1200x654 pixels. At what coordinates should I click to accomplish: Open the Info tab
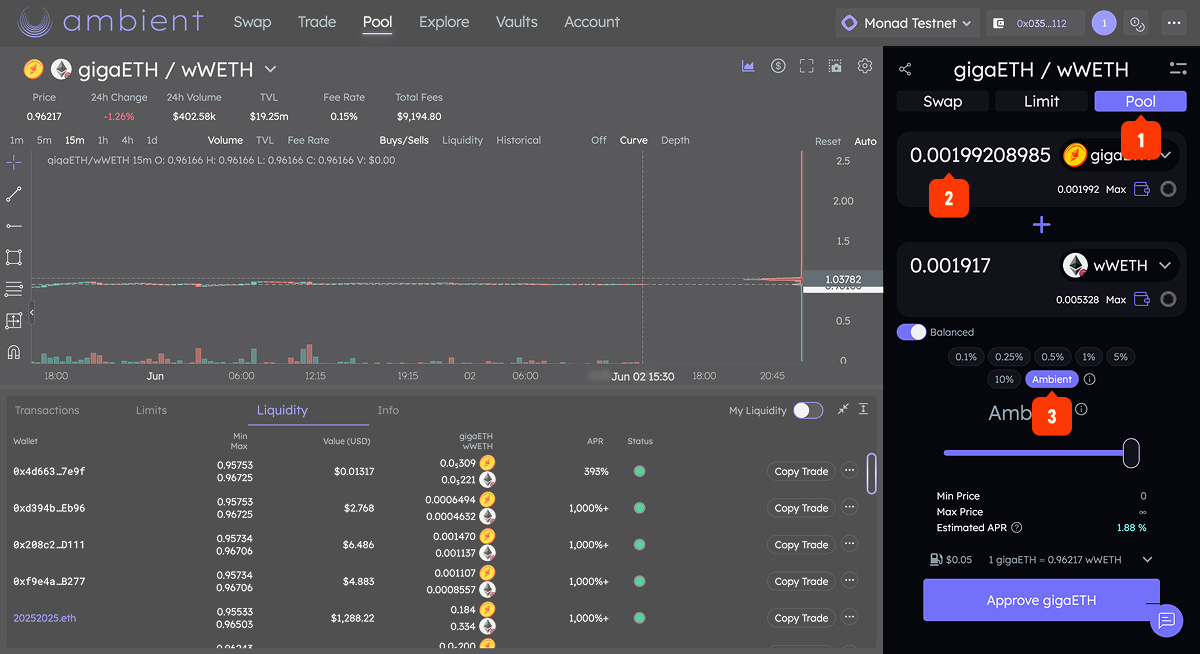pos(388,410)
